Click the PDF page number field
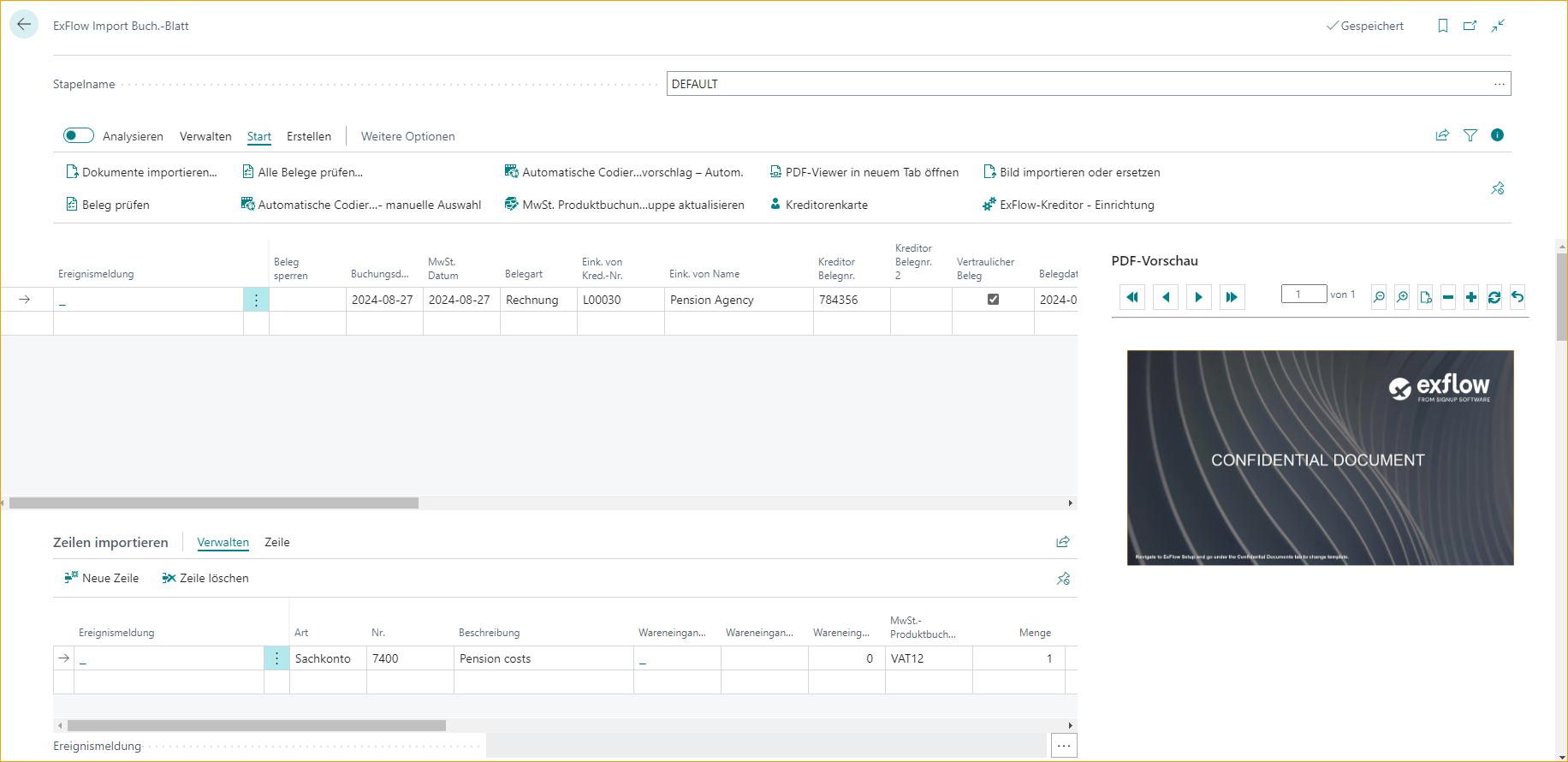1568x762 pixels. coord(1304,295)
